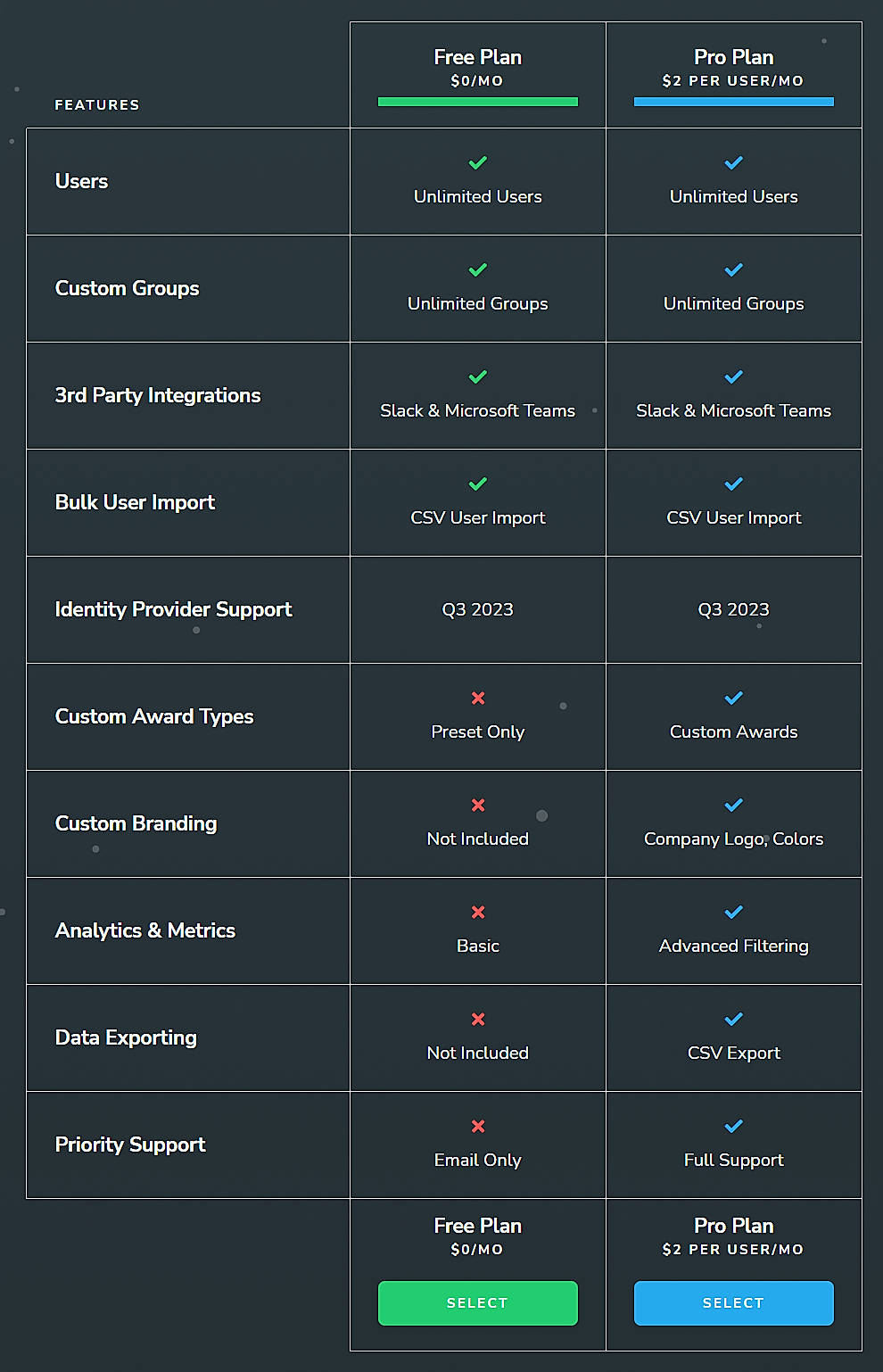The image size is (883, 1372).
Task: Click the green checkmark for Unlimited Users
Action: (477, 163)
